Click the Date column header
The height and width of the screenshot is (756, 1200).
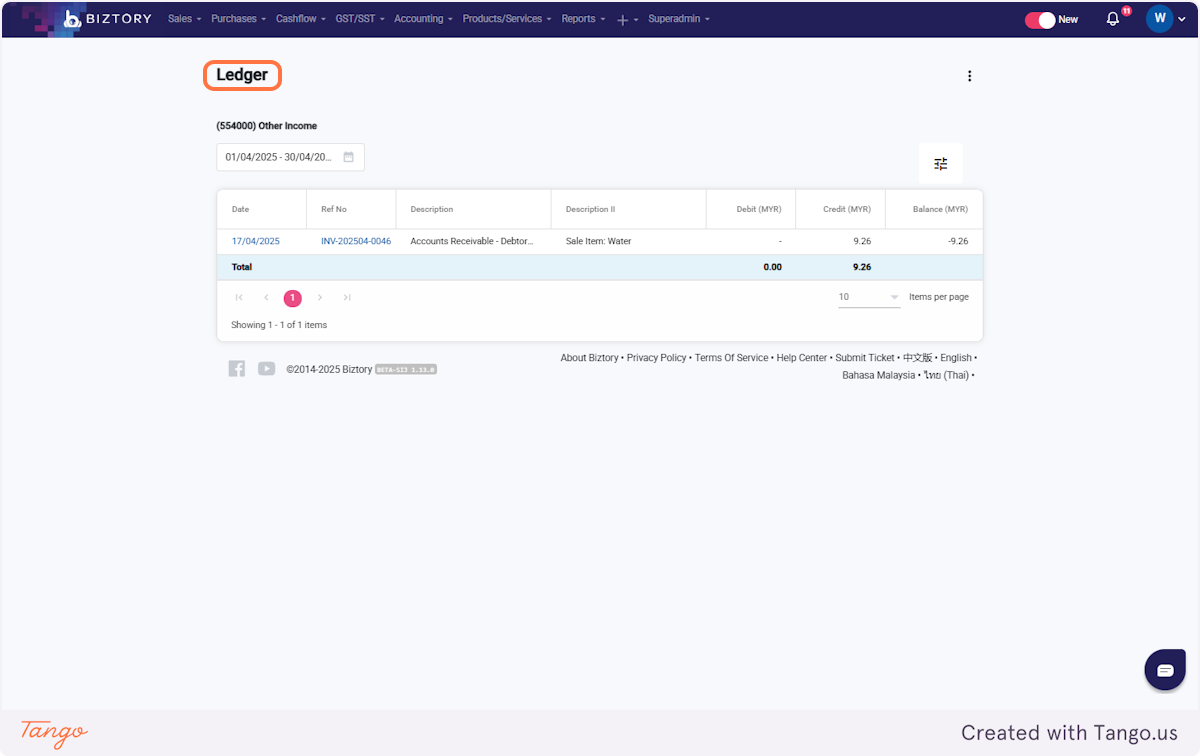(262, 210)
